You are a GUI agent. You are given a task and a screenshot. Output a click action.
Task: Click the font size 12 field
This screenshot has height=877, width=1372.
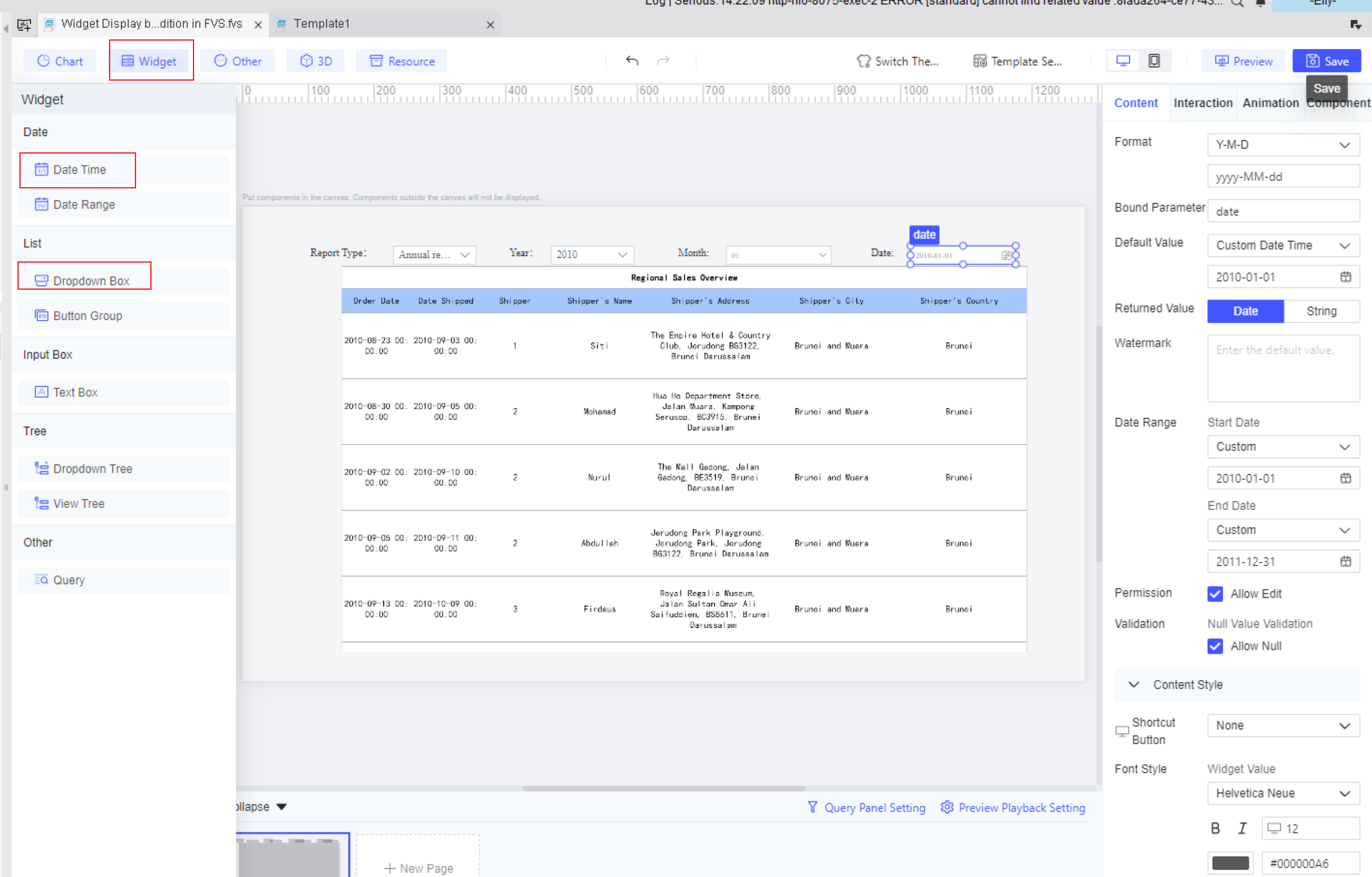[x=1310, y=829]
